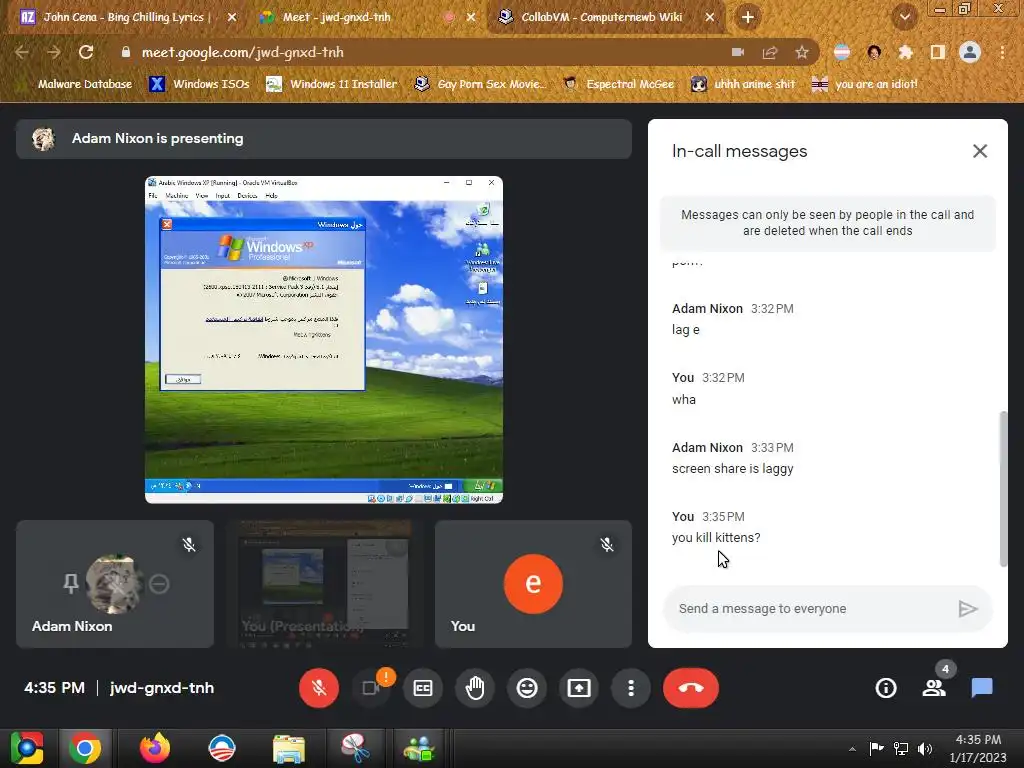Click the Chrome icon in the taskbar

click(85, 748)
